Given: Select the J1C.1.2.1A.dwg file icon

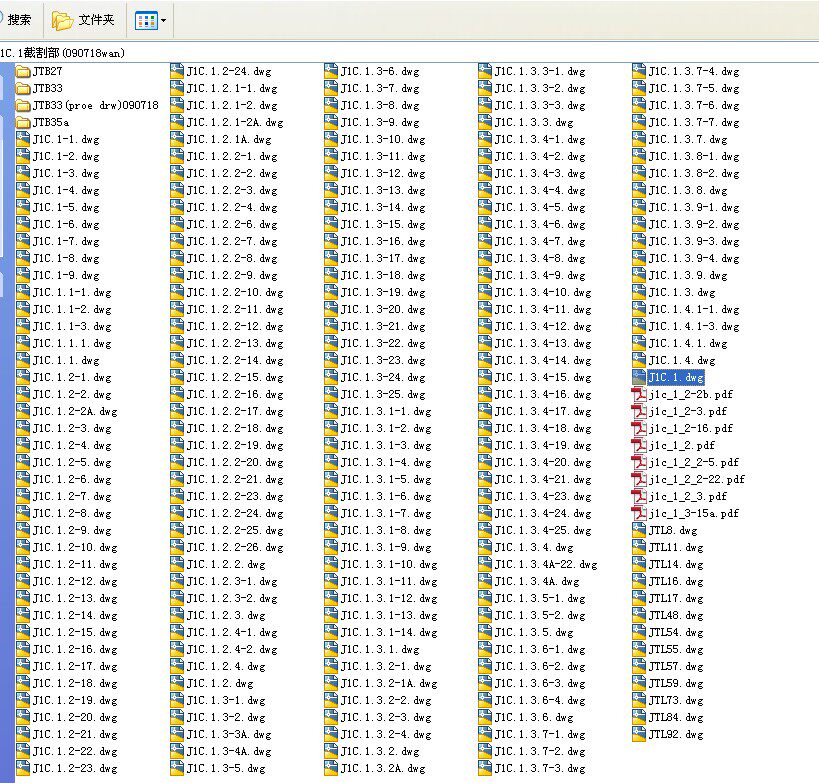Looking at the screenshot, I should (177, 139).
